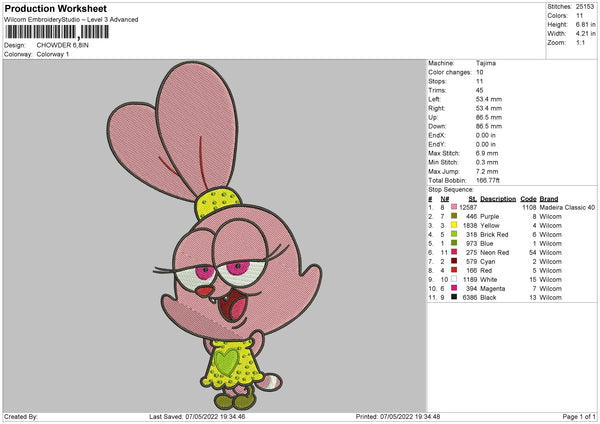This screenshot has width=600, height=424.
Task: Click the code '1108' in row 1
Action: [529, 207]
